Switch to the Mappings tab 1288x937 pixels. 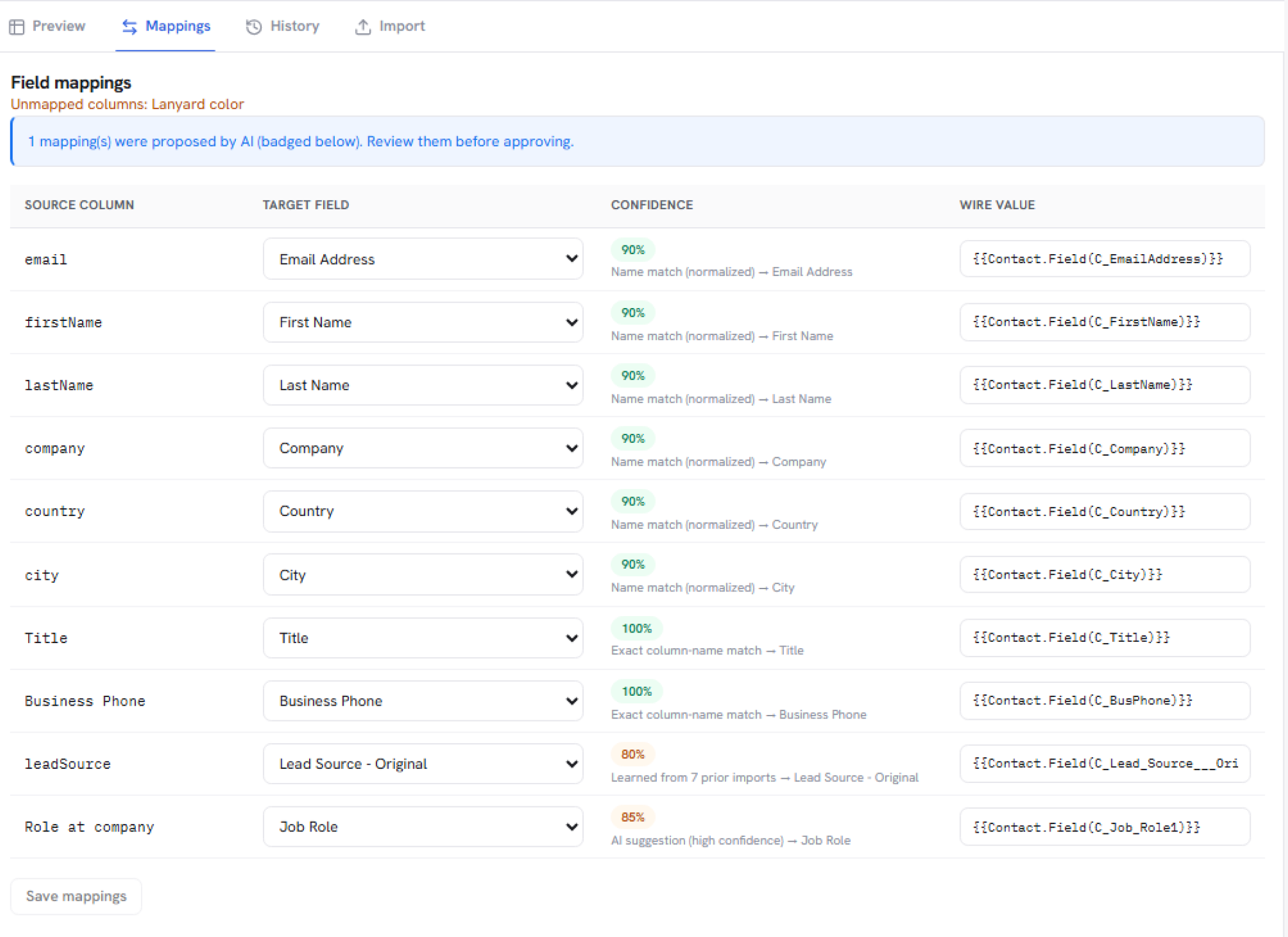click(166, 26)
